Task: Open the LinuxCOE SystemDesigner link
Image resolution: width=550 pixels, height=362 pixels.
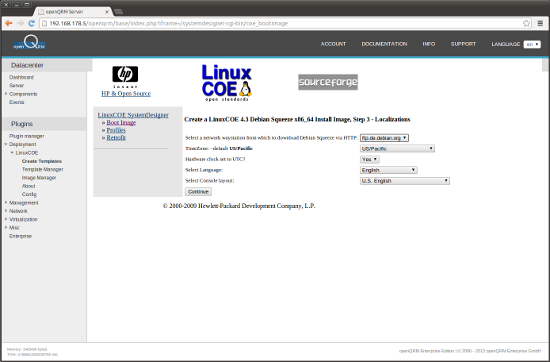Action: pos(133,115)
